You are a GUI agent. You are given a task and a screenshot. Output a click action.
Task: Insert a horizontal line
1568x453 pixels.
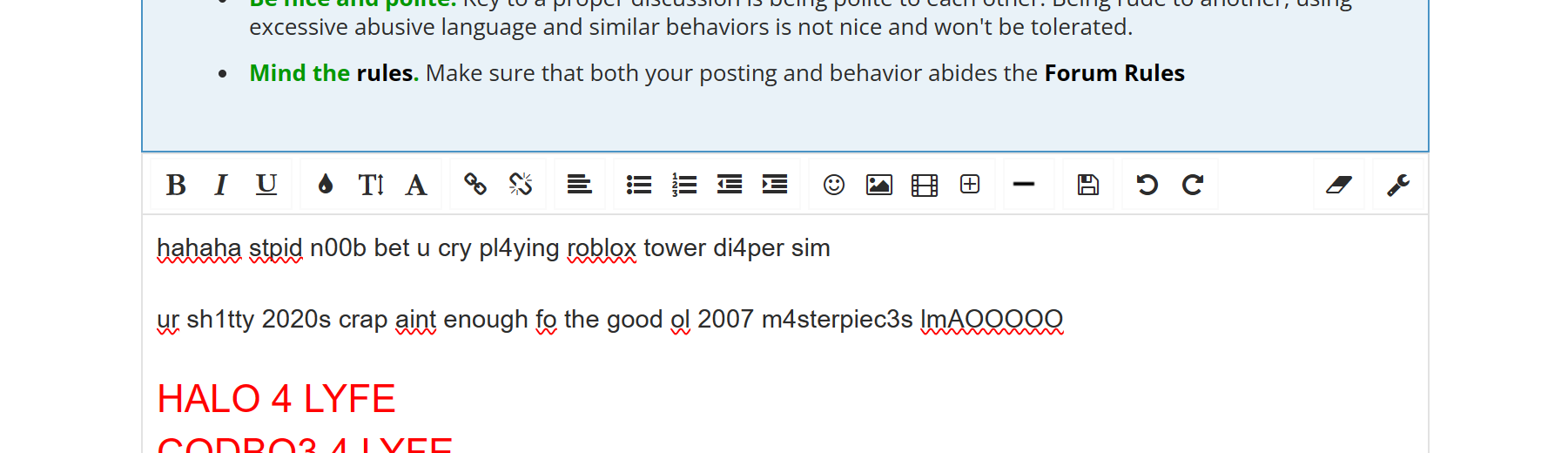[1024, 185]
